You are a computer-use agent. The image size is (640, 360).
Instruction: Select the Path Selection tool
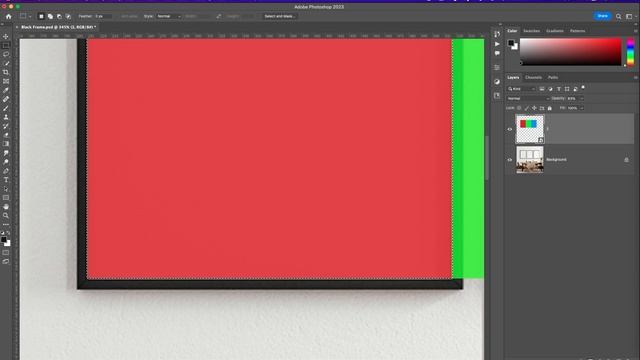click(x=6, y=189)
